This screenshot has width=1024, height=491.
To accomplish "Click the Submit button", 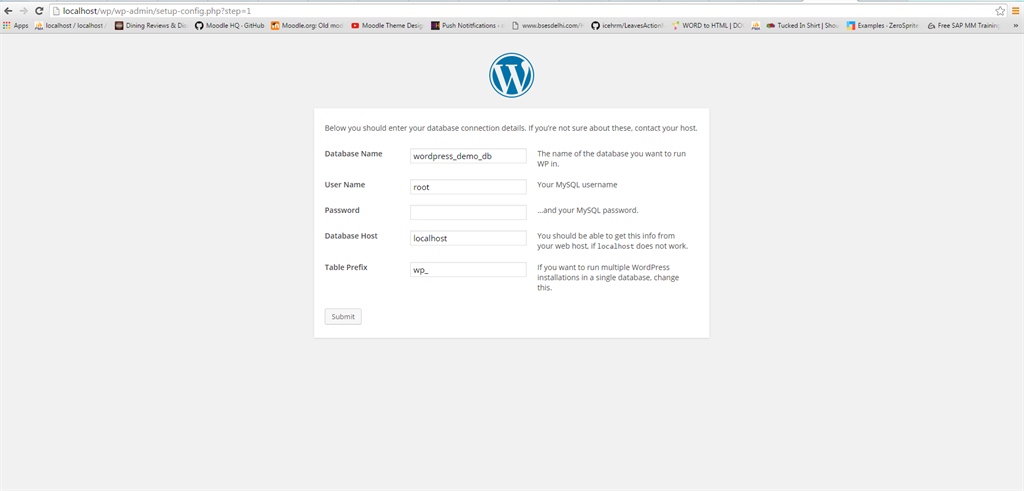I will [x=343, y=317].
